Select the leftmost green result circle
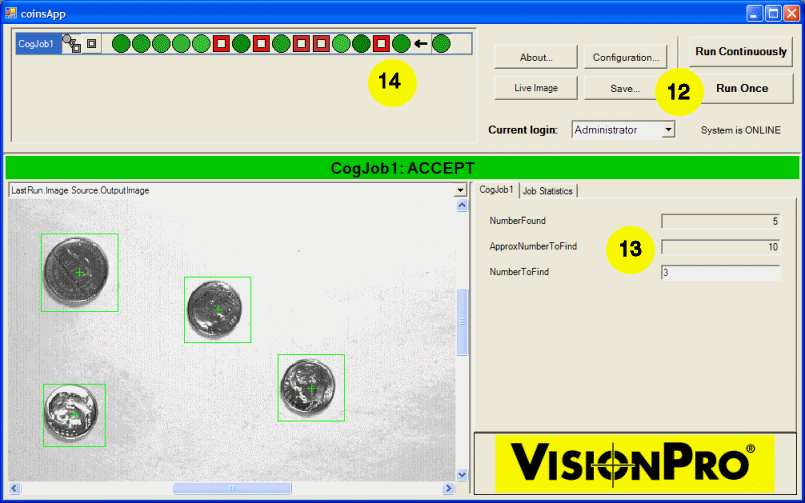This screenshot has height=503, width=805. coord(121,43)
